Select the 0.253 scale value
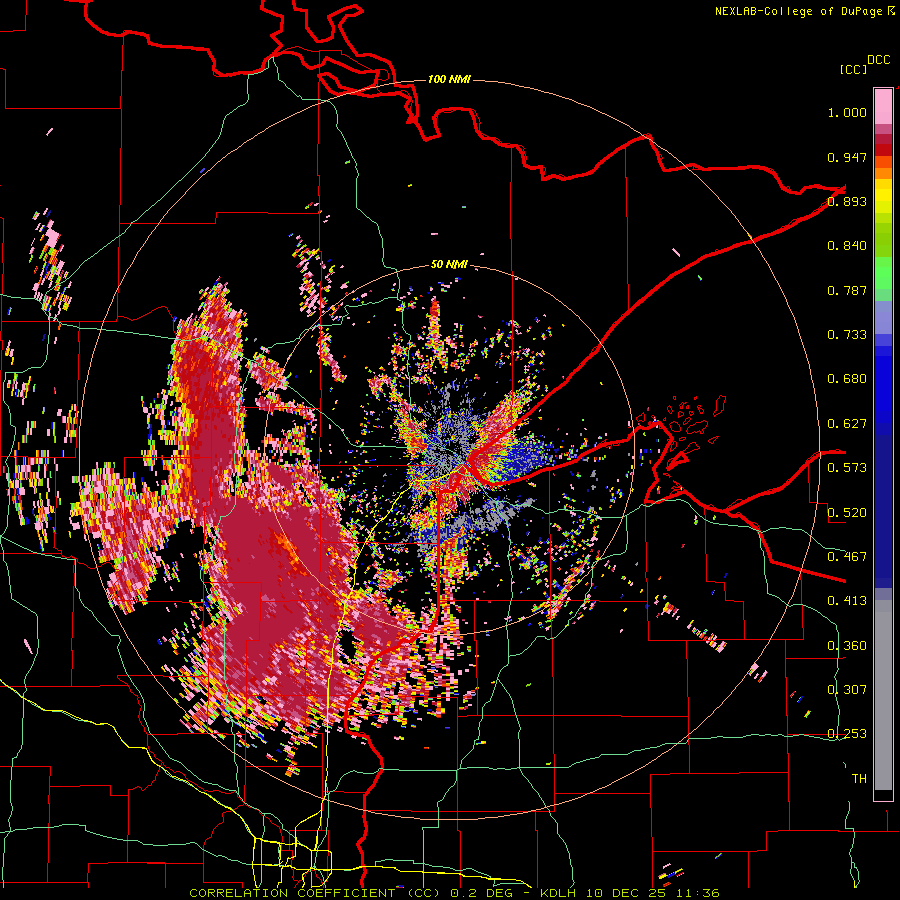 point(847,734)
